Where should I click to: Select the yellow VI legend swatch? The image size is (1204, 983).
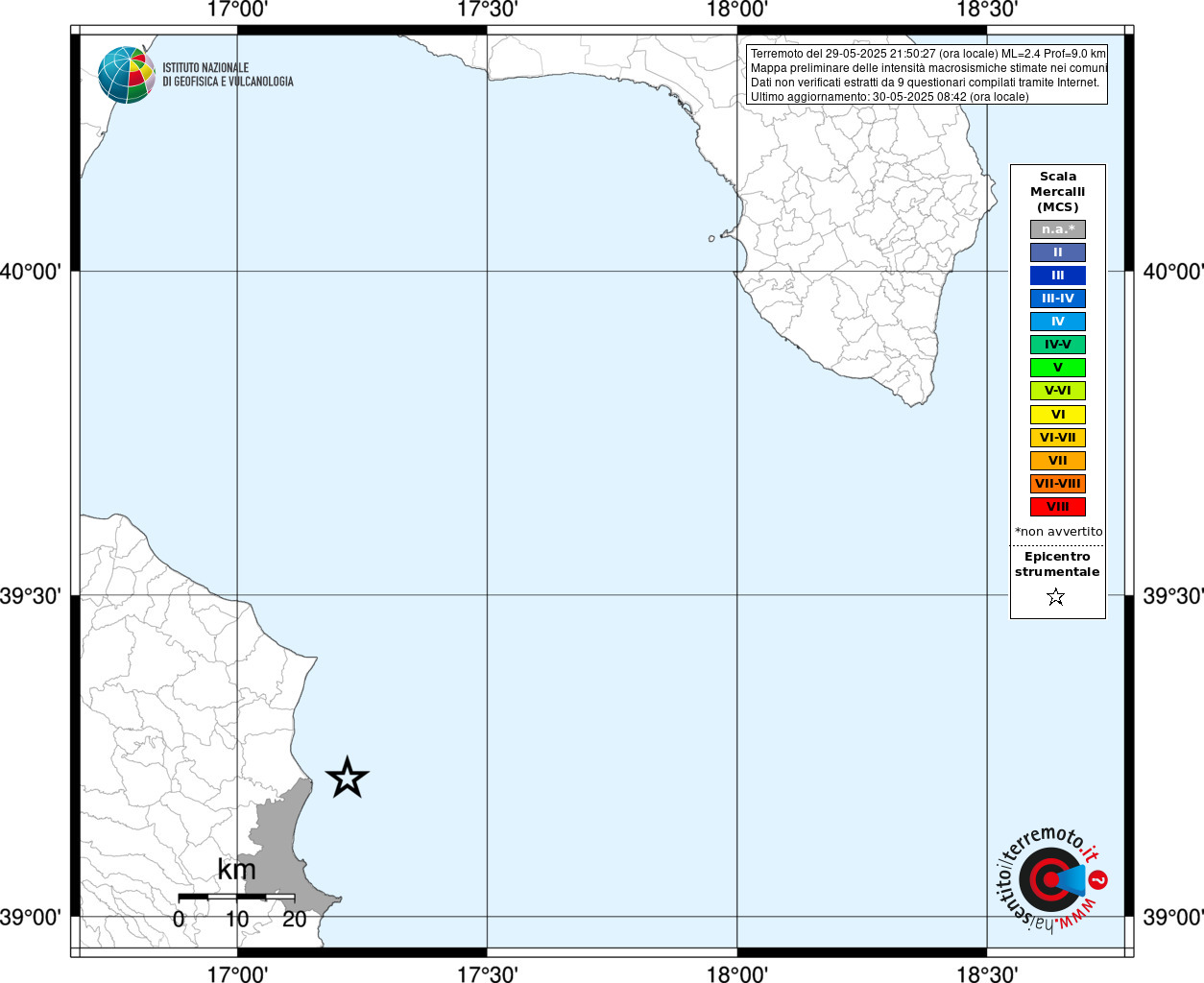point(1057,415)
